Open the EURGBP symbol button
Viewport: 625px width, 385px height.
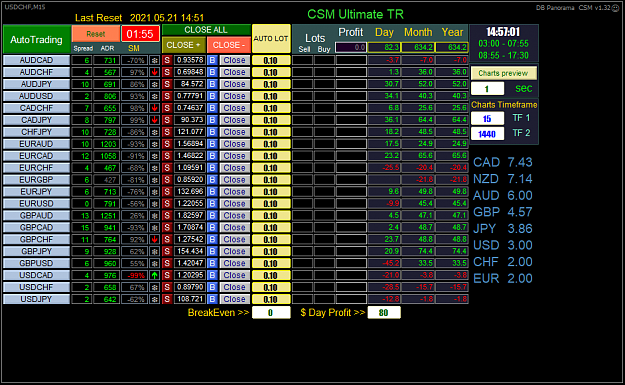click(x=36, y=180)
